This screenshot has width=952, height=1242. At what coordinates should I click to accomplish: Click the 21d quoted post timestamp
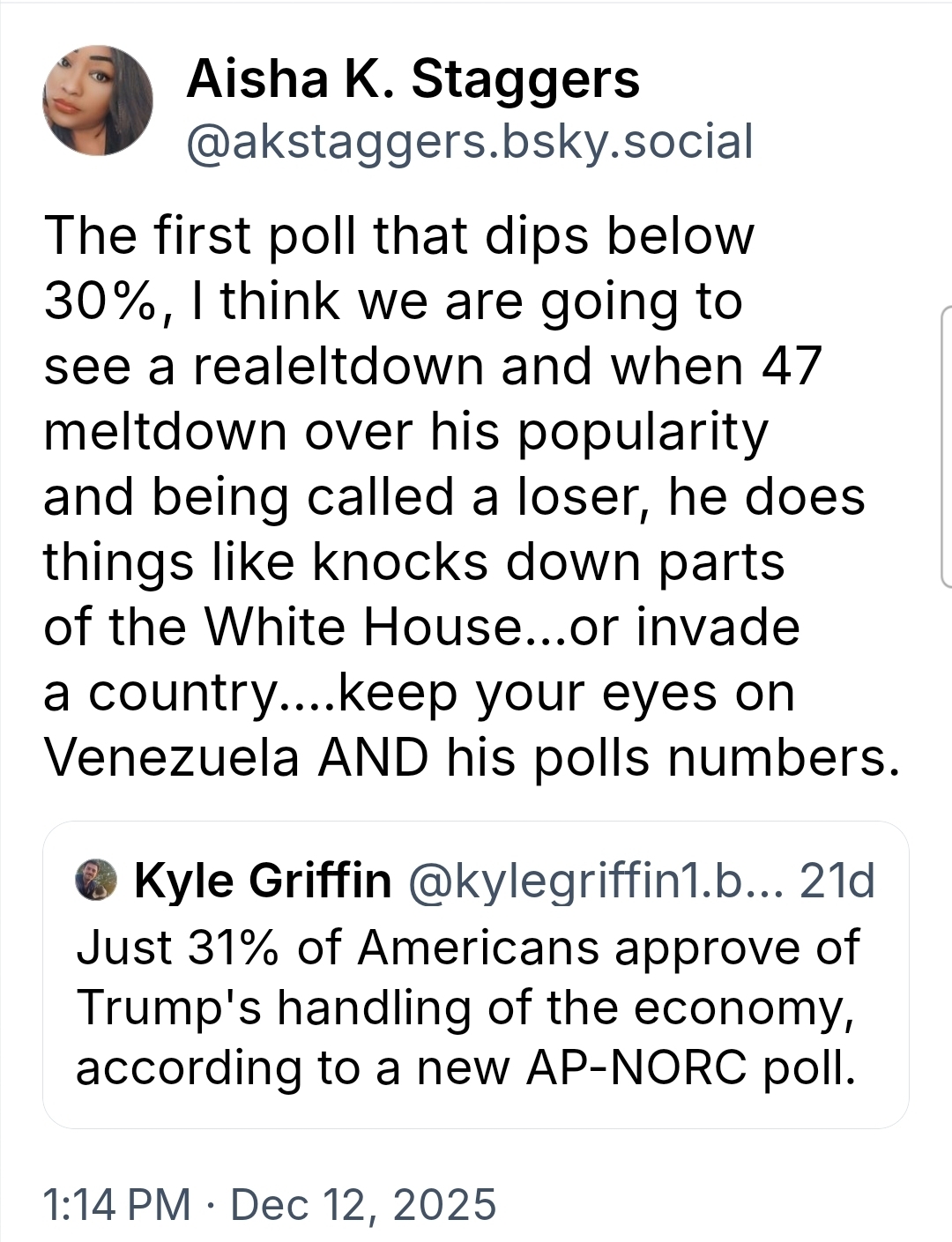click(x=837, y=880)
